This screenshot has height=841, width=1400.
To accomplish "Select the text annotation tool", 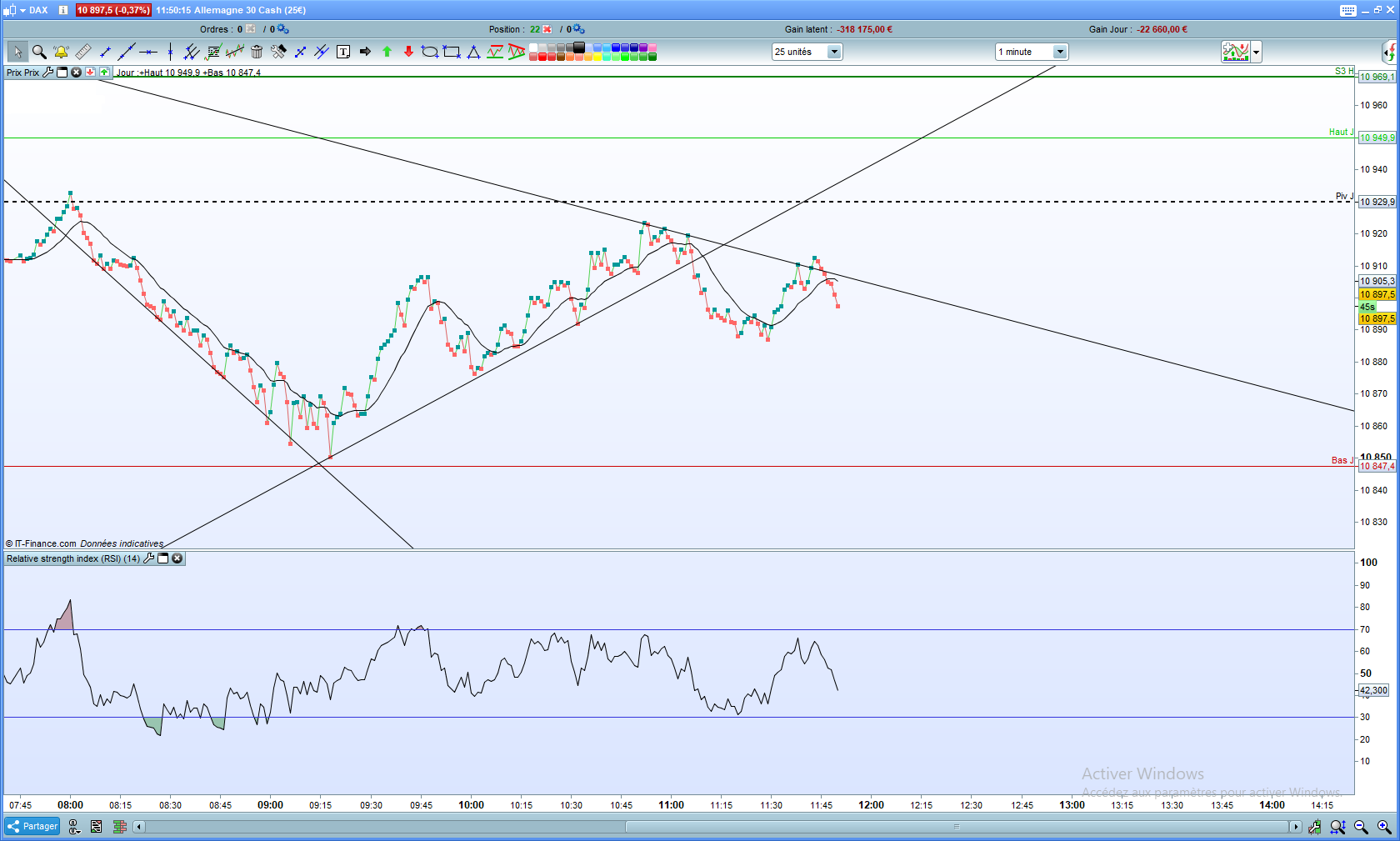I will tap(343, 52).
